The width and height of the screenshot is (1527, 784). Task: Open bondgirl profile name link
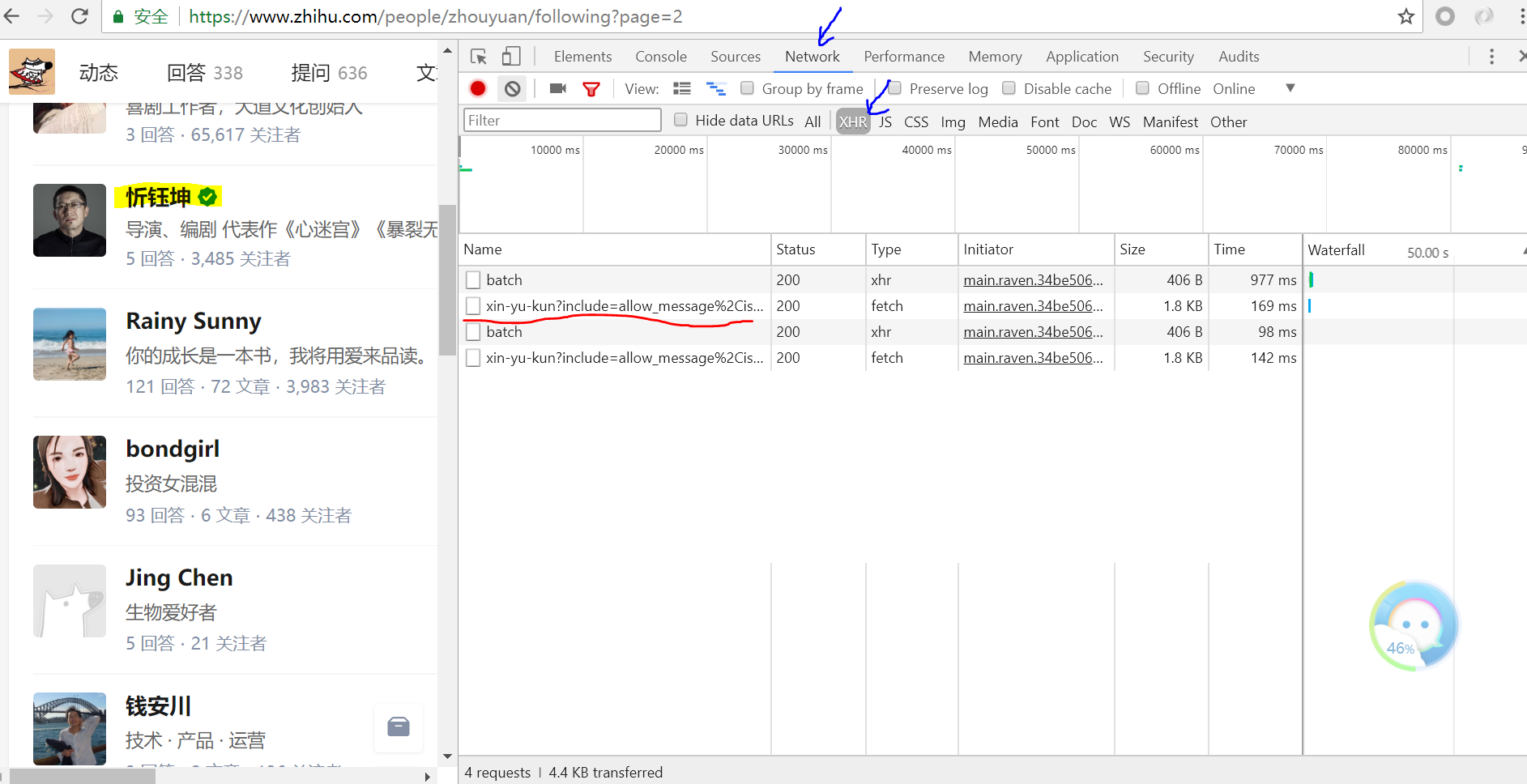click(173, 450)
